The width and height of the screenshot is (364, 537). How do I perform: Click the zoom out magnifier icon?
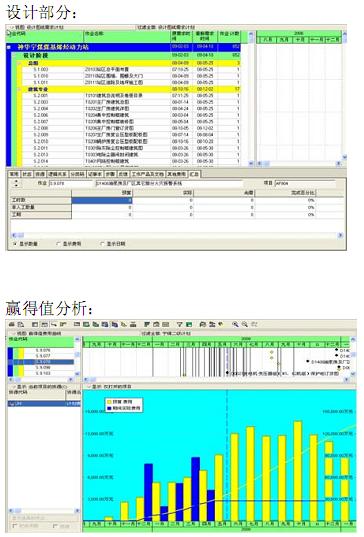pyautogui.click(x=245, y=324)
